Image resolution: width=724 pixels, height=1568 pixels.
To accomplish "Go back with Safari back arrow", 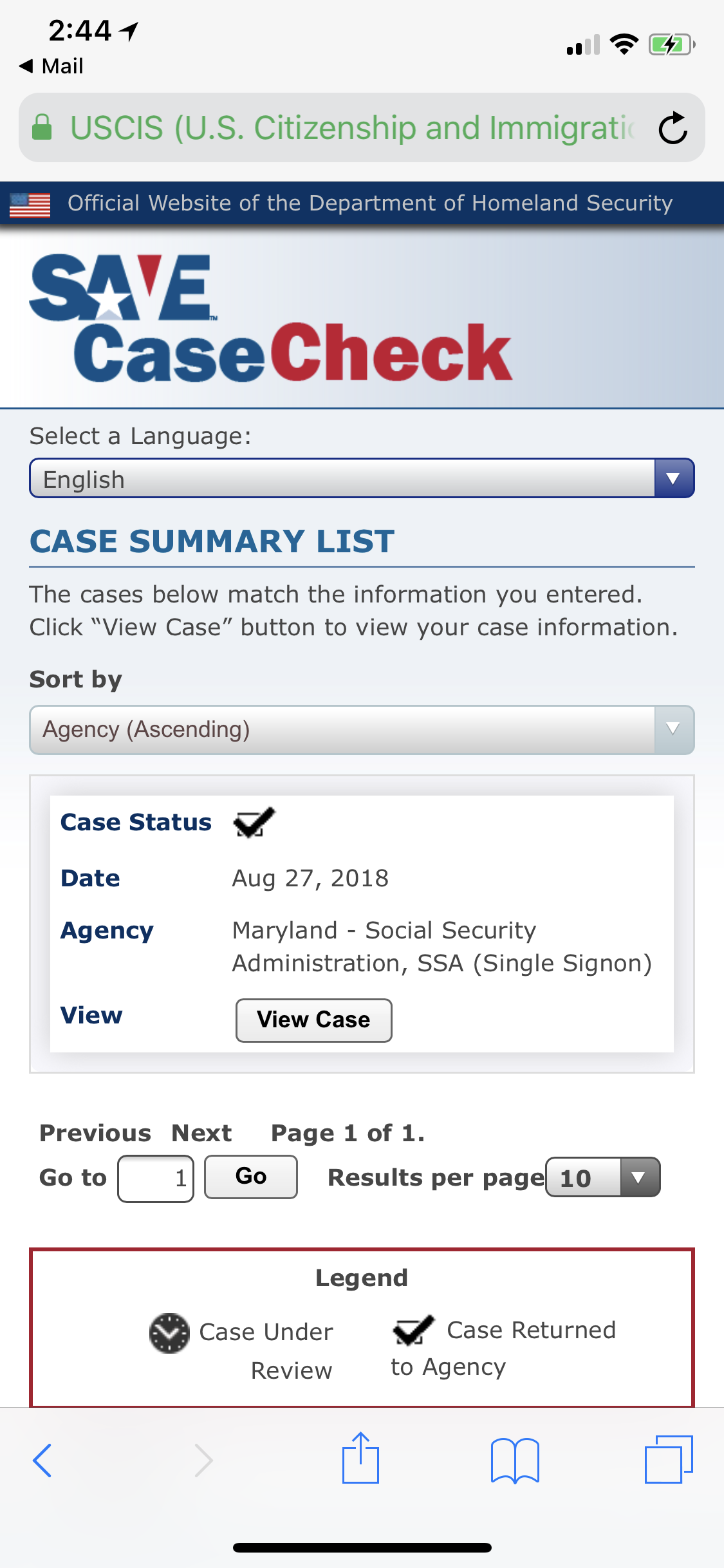I will click(42, 1461).
